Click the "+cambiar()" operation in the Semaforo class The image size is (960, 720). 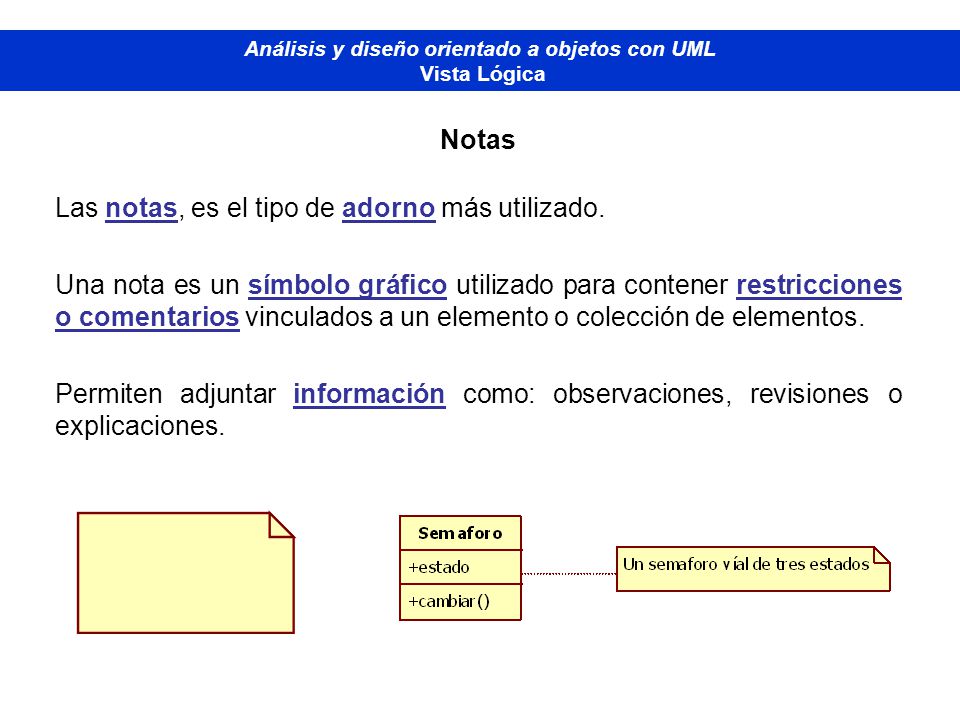[449, 601]
